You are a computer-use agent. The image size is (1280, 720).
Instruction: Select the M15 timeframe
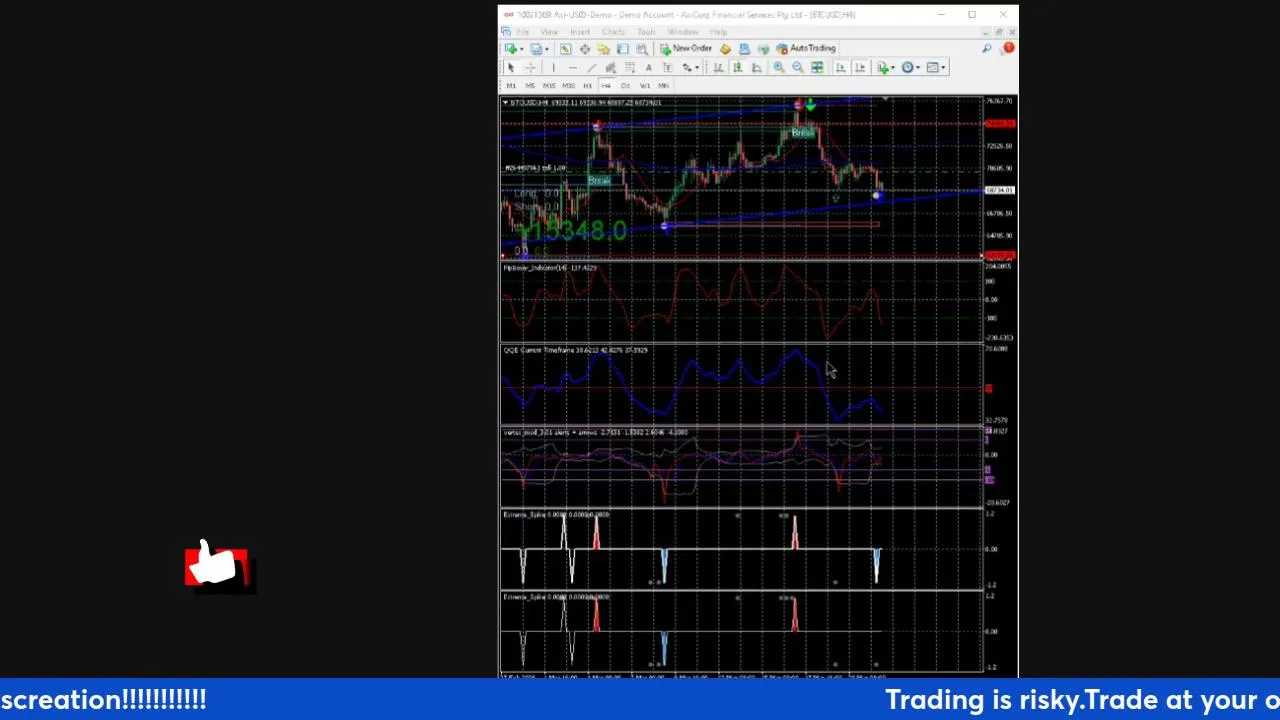click(x=549, y=86)
